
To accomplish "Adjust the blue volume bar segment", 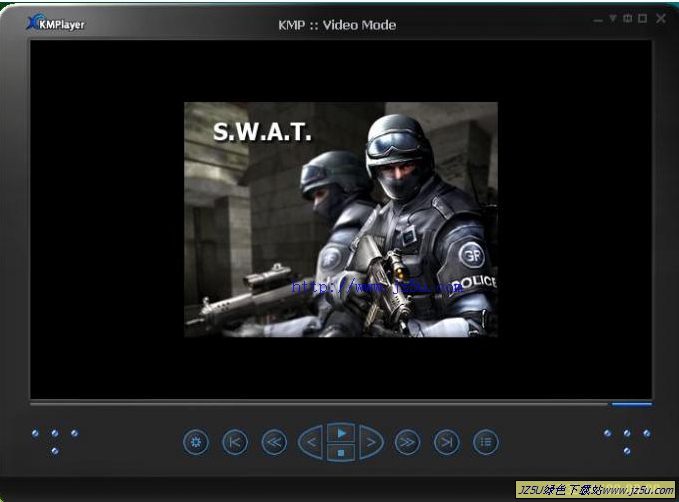I will click(632, 405).
